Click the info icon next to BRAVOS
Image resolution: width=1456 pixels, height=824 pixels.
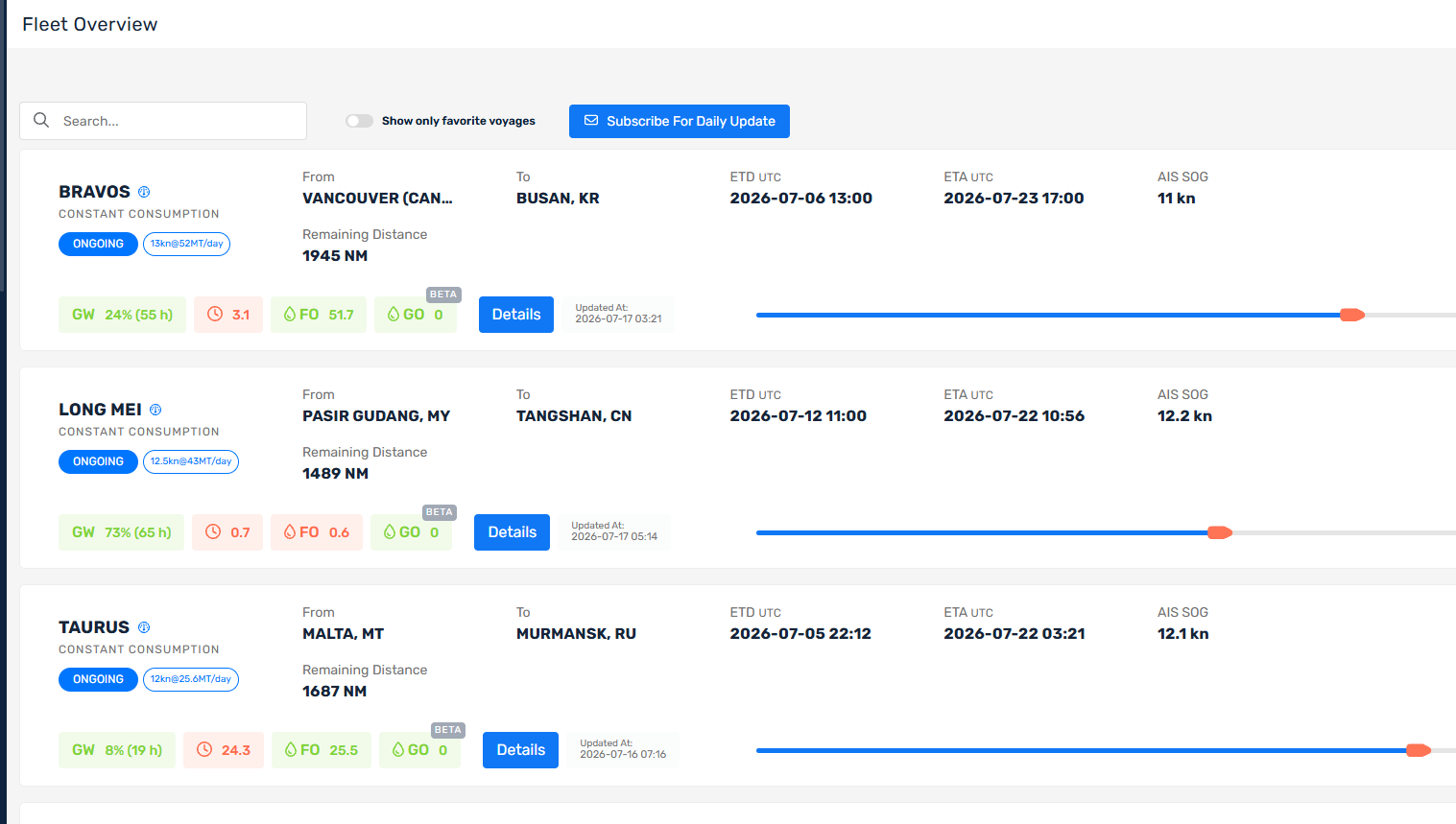coord(144,192)
